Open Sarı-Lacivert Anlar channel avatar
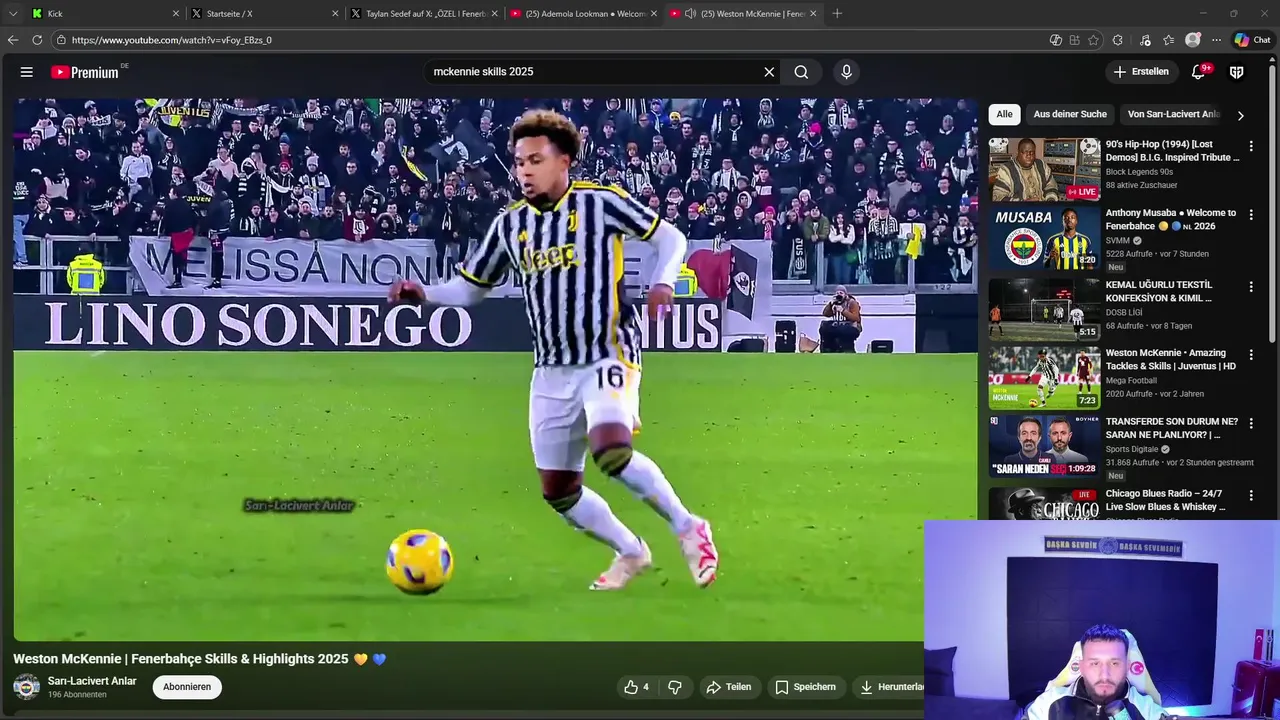The width and height of the screenshot is (1280, 720). pyautogui.click(x=27, y=687)
